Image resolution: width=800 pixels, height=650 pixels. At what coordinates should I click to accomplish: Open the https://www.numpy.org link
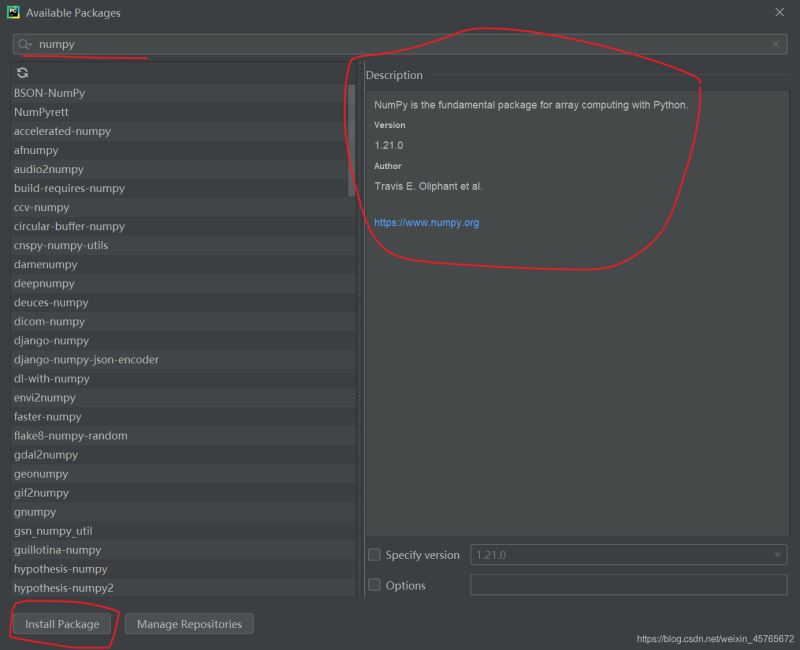tap(426, 223)
